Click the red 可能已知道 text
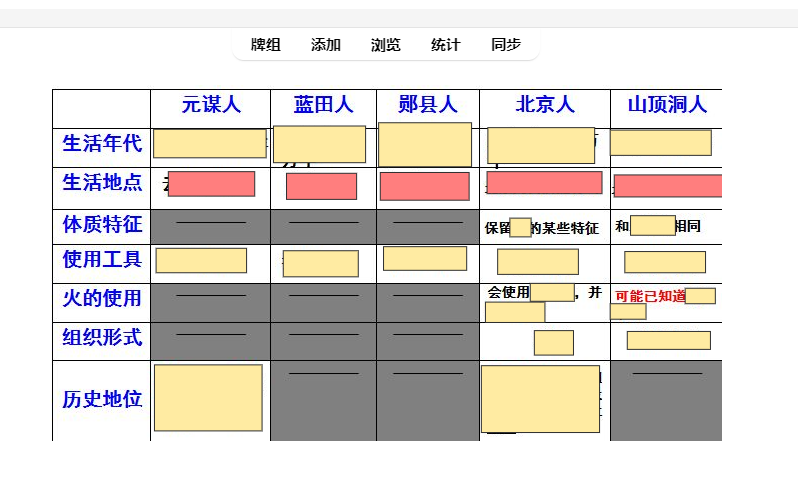Screen dimensions: 798x501 click(650, 296)
